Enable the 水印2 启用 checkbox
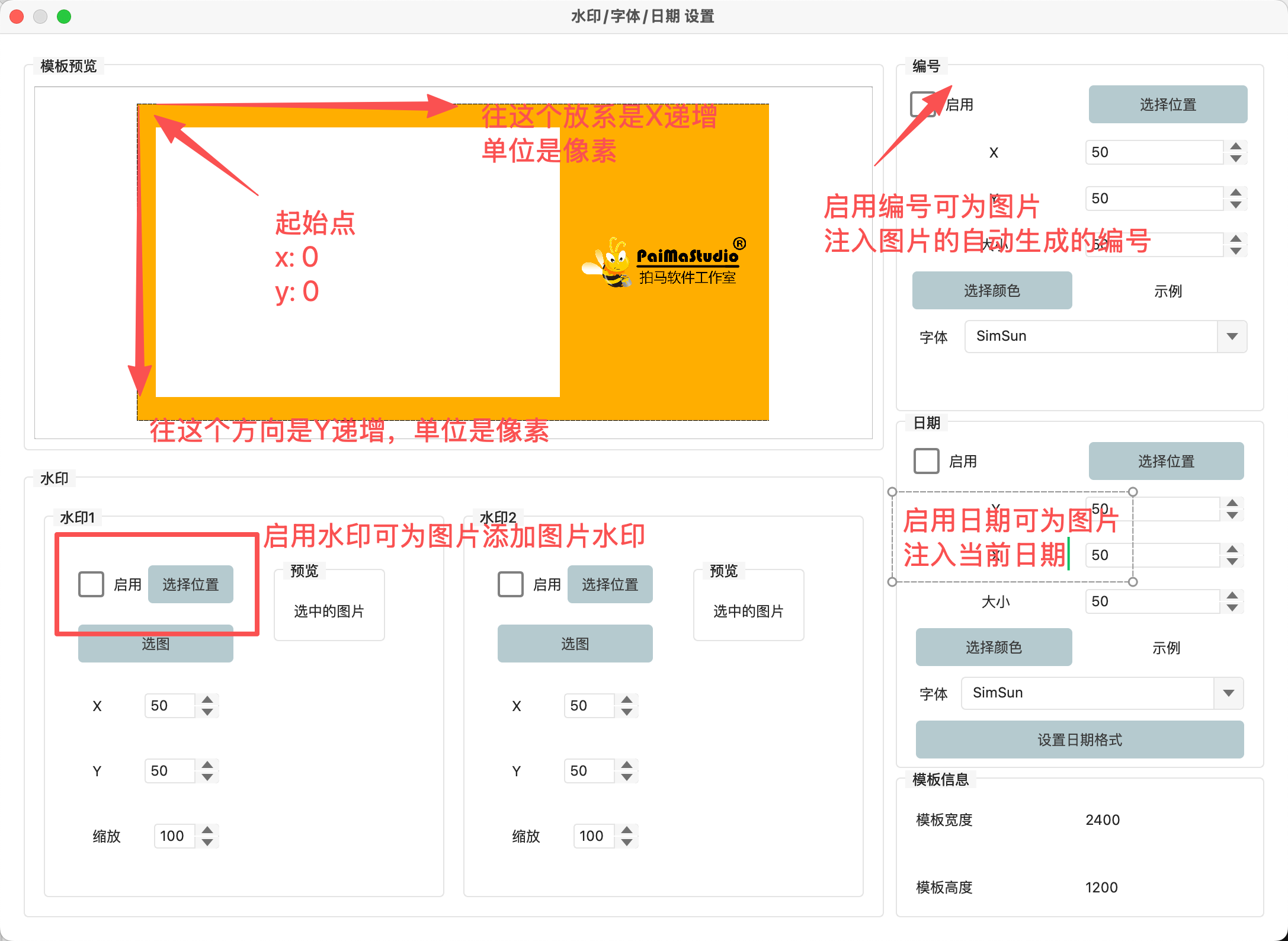The height and width of the screenshot is (941, 1288). [x=511, y=584]
